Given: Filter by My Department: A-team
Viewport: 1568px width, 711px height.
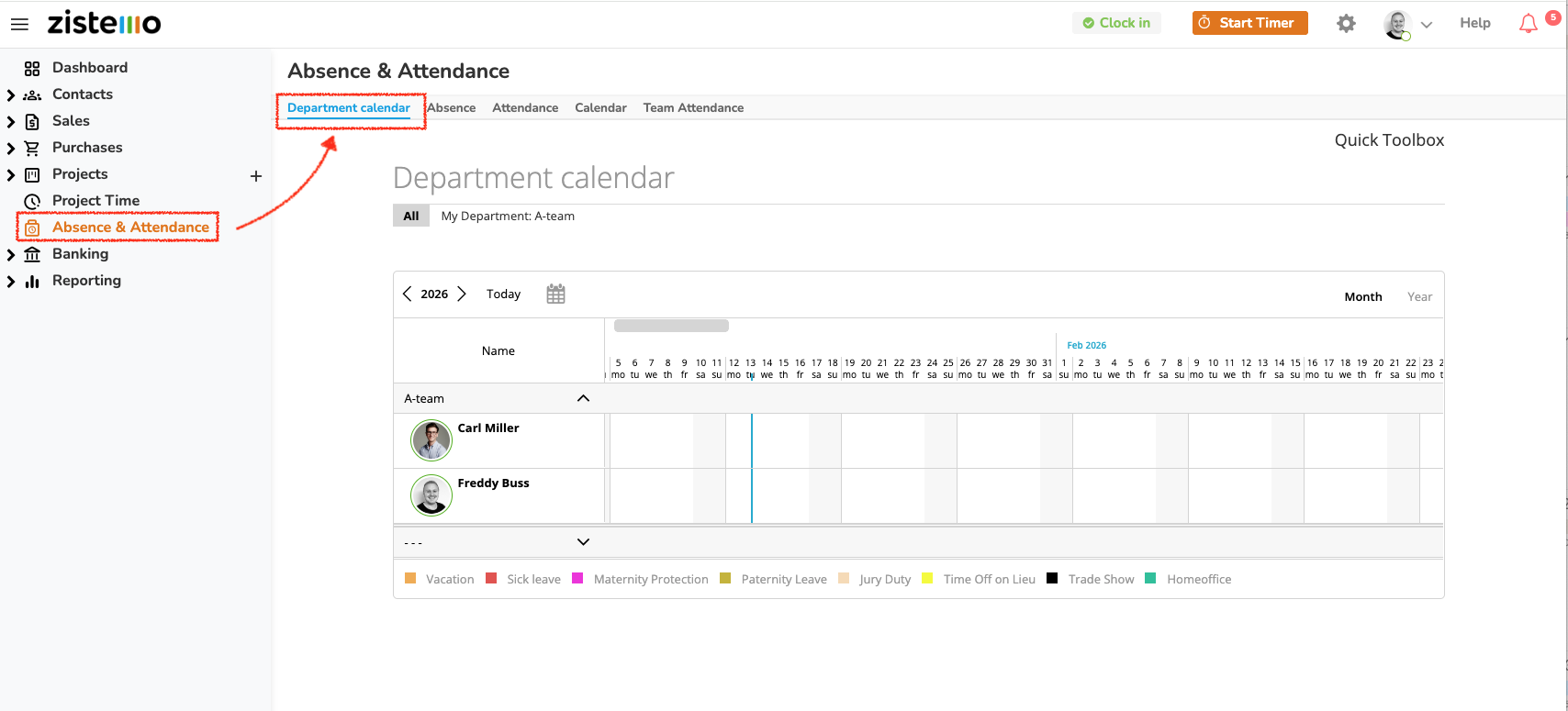Looking at the screenshot, I should (x=508, y=217).
